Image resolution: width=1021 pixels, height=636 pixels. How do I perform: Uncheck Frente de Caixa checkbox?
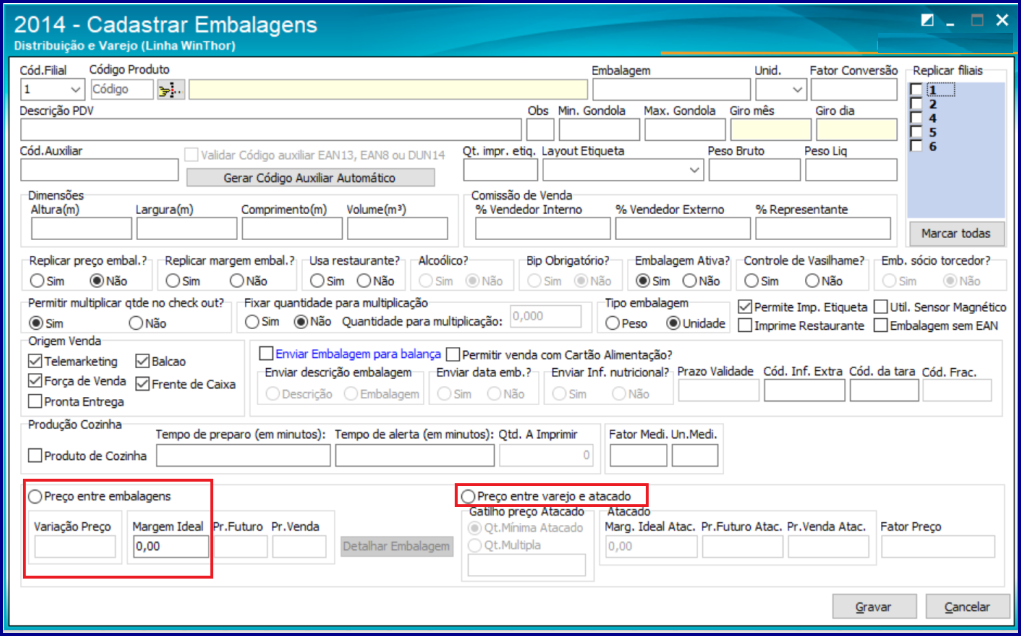coord(143,384)
